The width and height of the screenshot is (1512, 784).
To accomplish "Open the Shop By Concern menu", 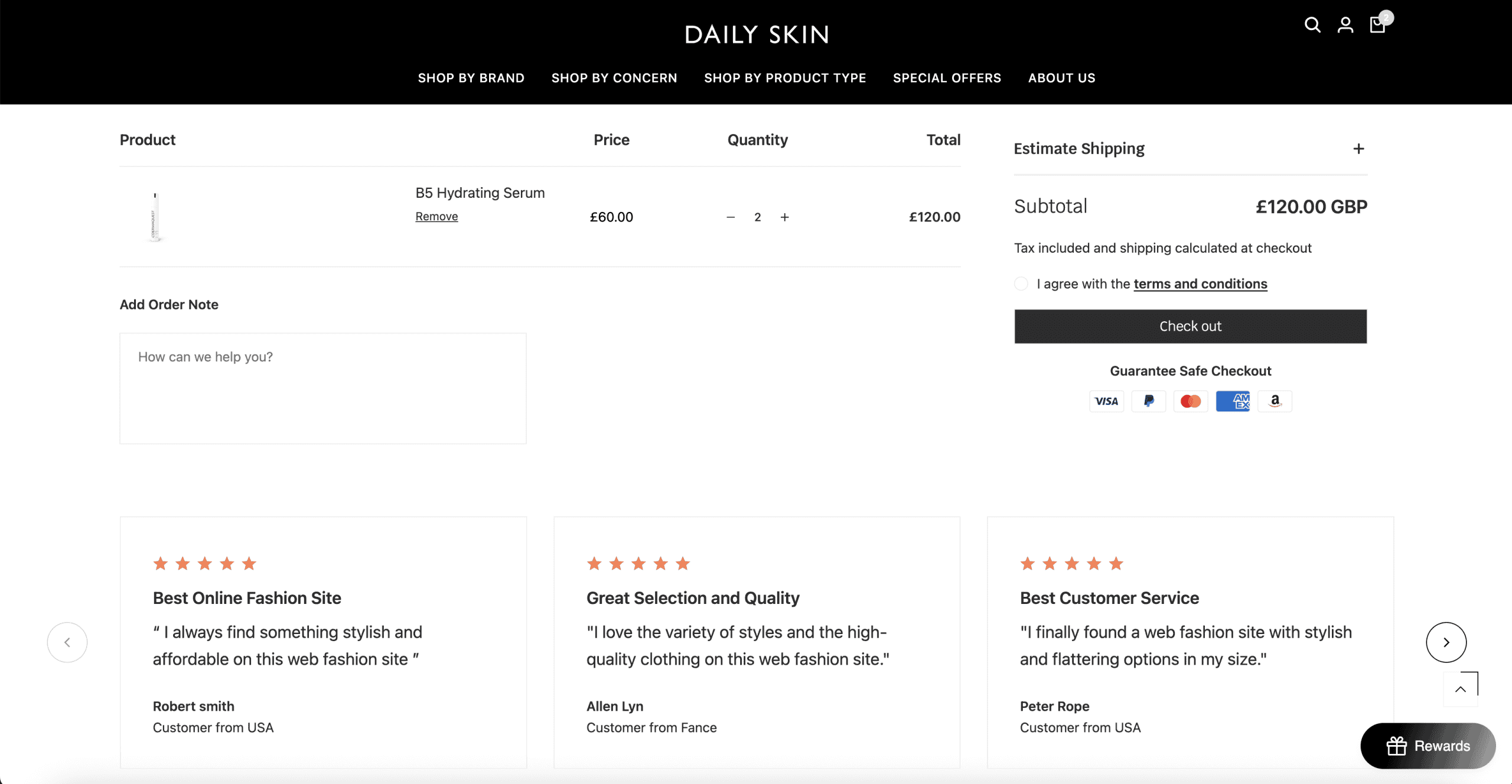I will pyautogui.click(x=614, y=78).
